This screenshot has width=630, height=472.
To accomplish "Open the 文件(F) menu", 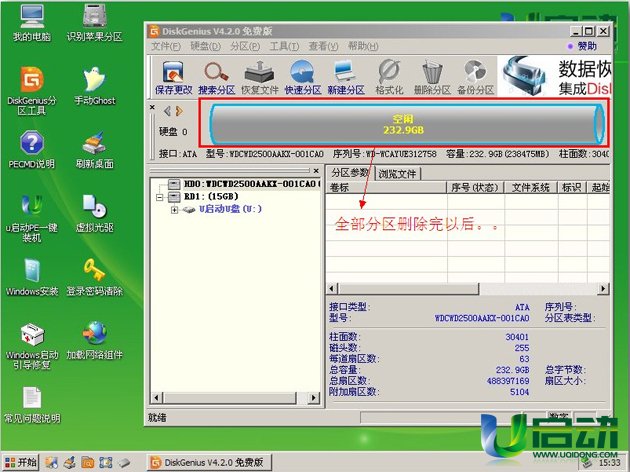I will click(166, 46).
